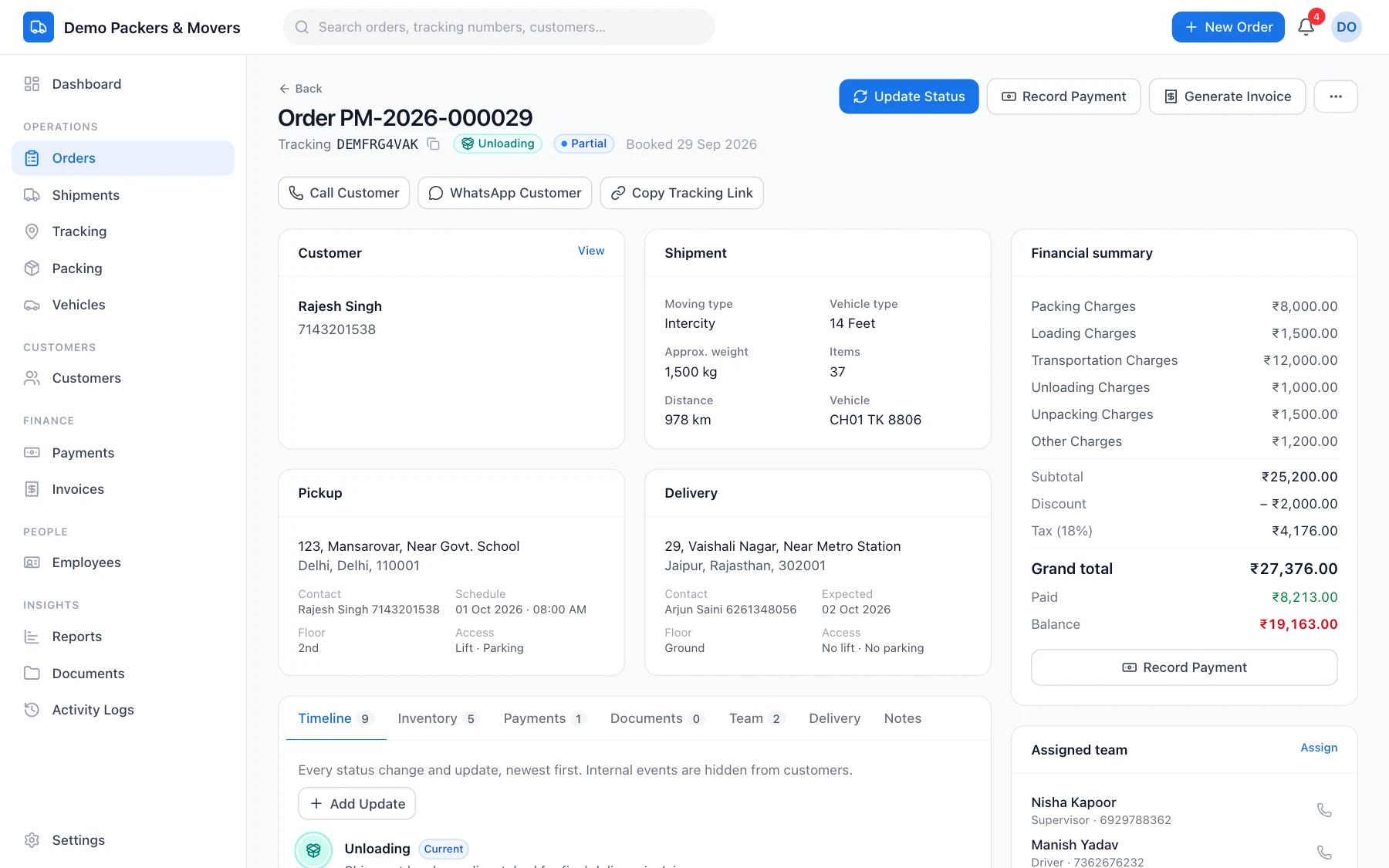
Task: Assign a team member link
Action: click(1319, 748)
